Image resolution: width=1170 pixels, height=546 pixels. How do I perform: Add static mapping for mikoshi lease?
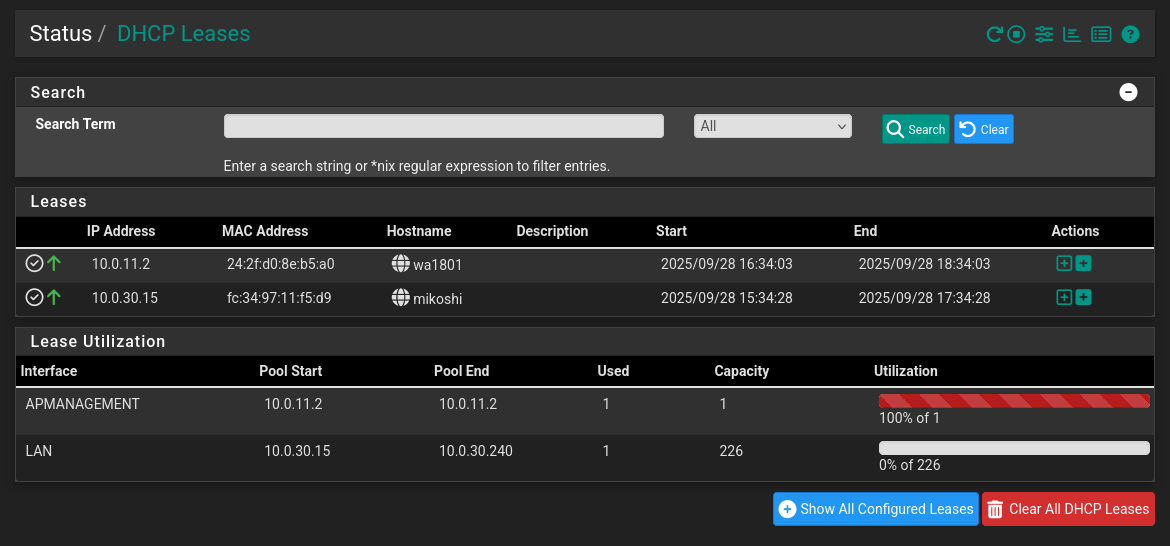pyautogui.click(x=1064, y=297)
